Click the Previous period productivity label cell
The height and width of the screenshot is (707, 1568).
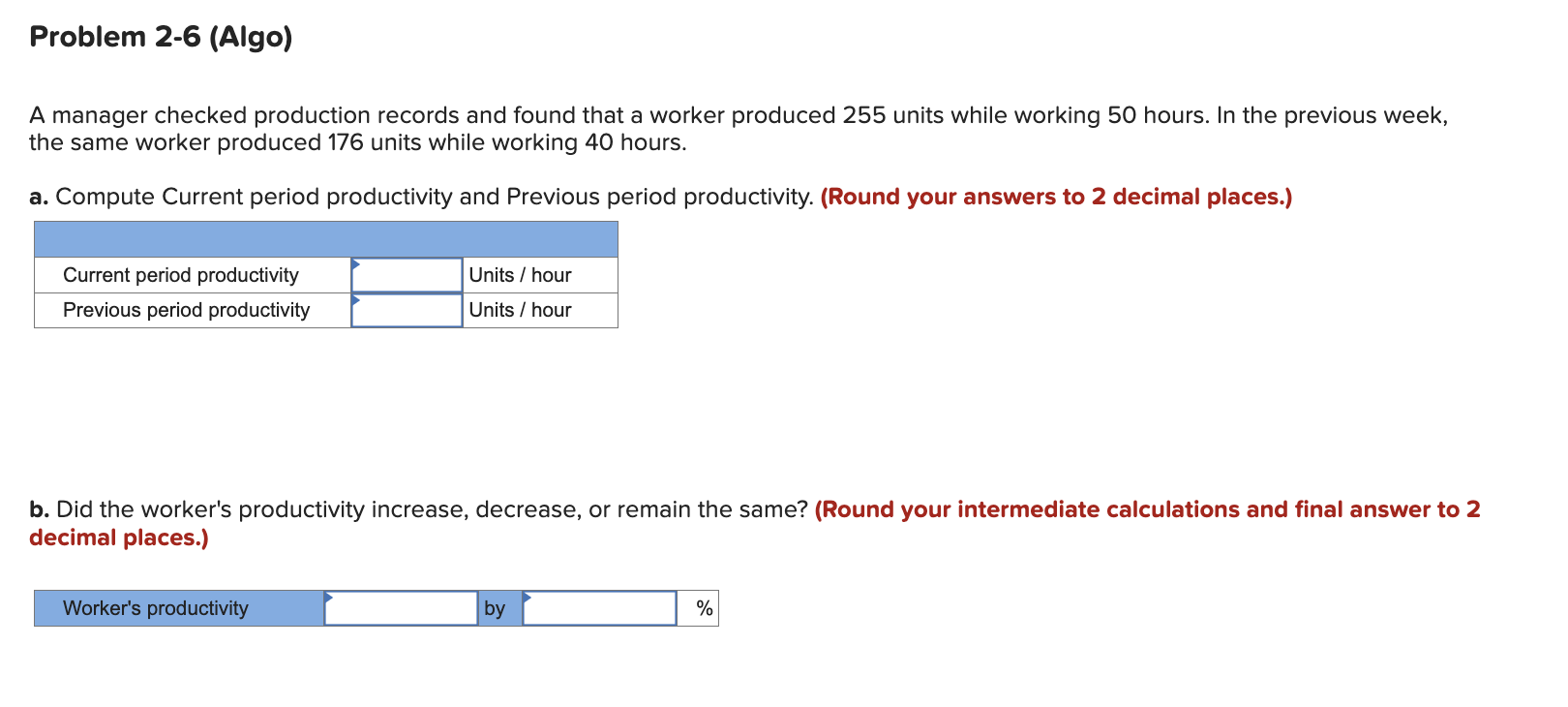point(186,310)
